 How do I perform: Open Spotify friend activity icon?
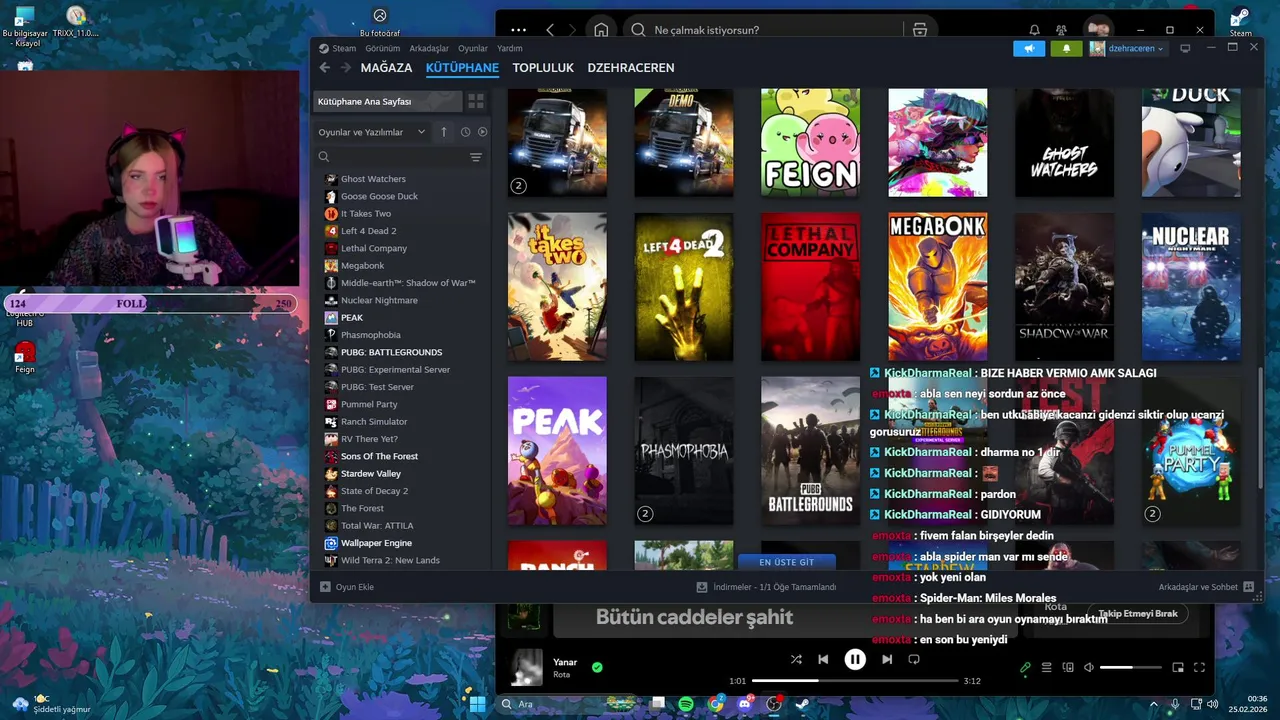coord(1061,30)
